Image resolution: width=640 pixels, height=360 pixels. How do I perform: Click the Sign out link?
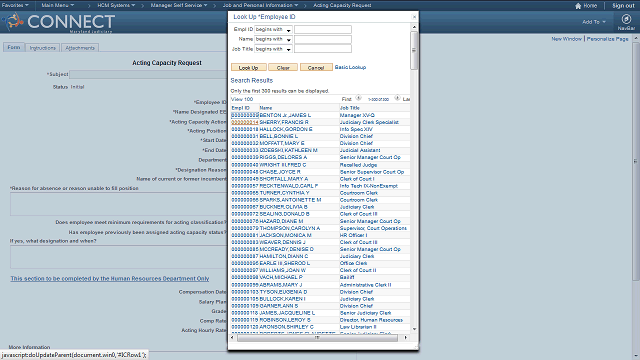[x=623, y=6]
